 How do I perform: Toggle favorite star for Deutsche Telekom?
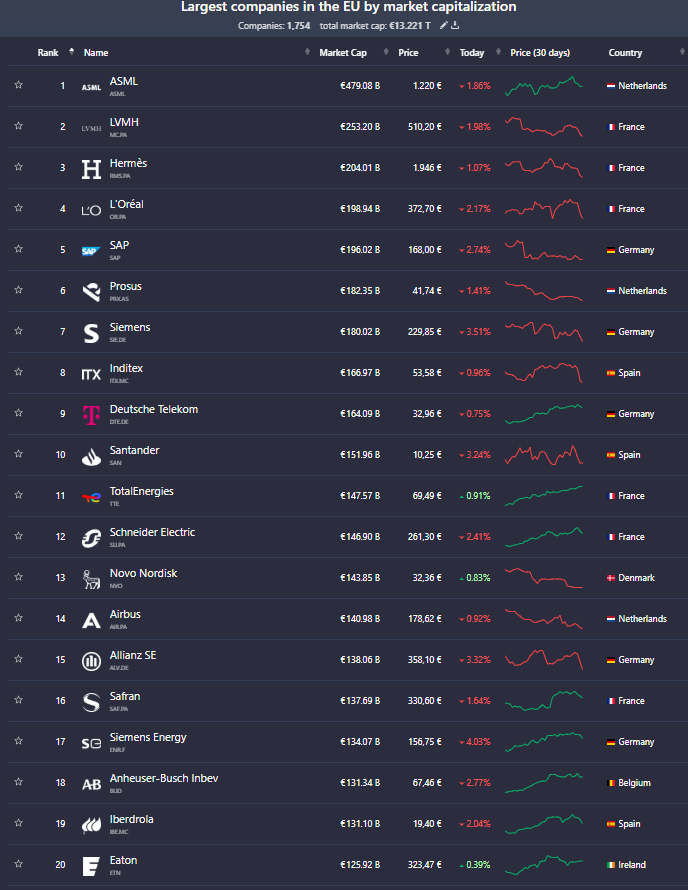point(18,413)
